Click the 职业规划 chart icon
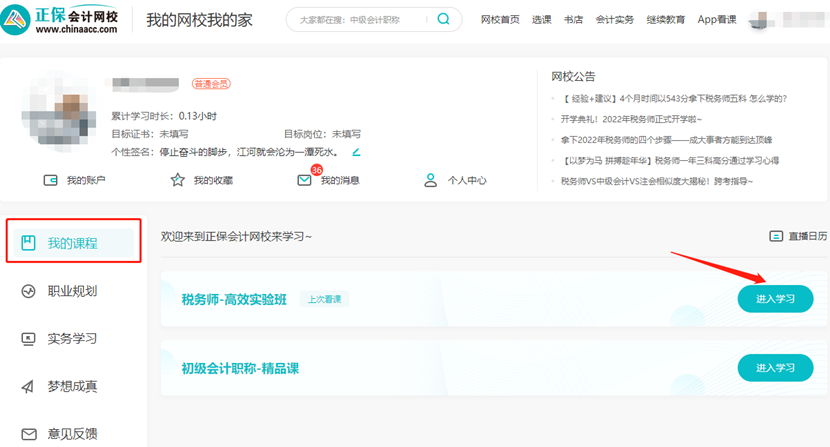The width and height of the screenshot is (830, 447). [x=28, y=291]
